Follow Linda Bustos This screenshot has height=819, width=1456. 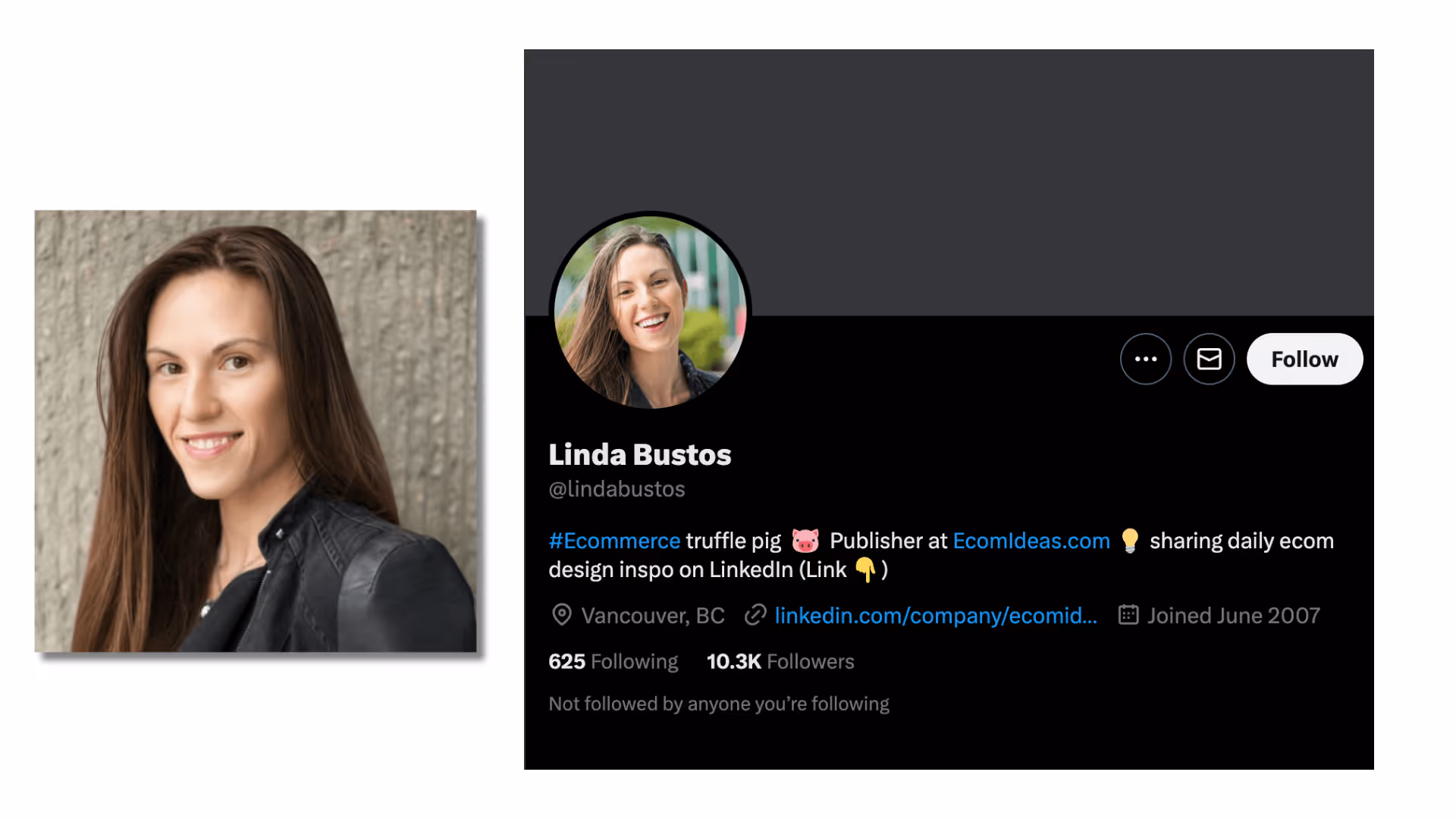(1304, 359)
